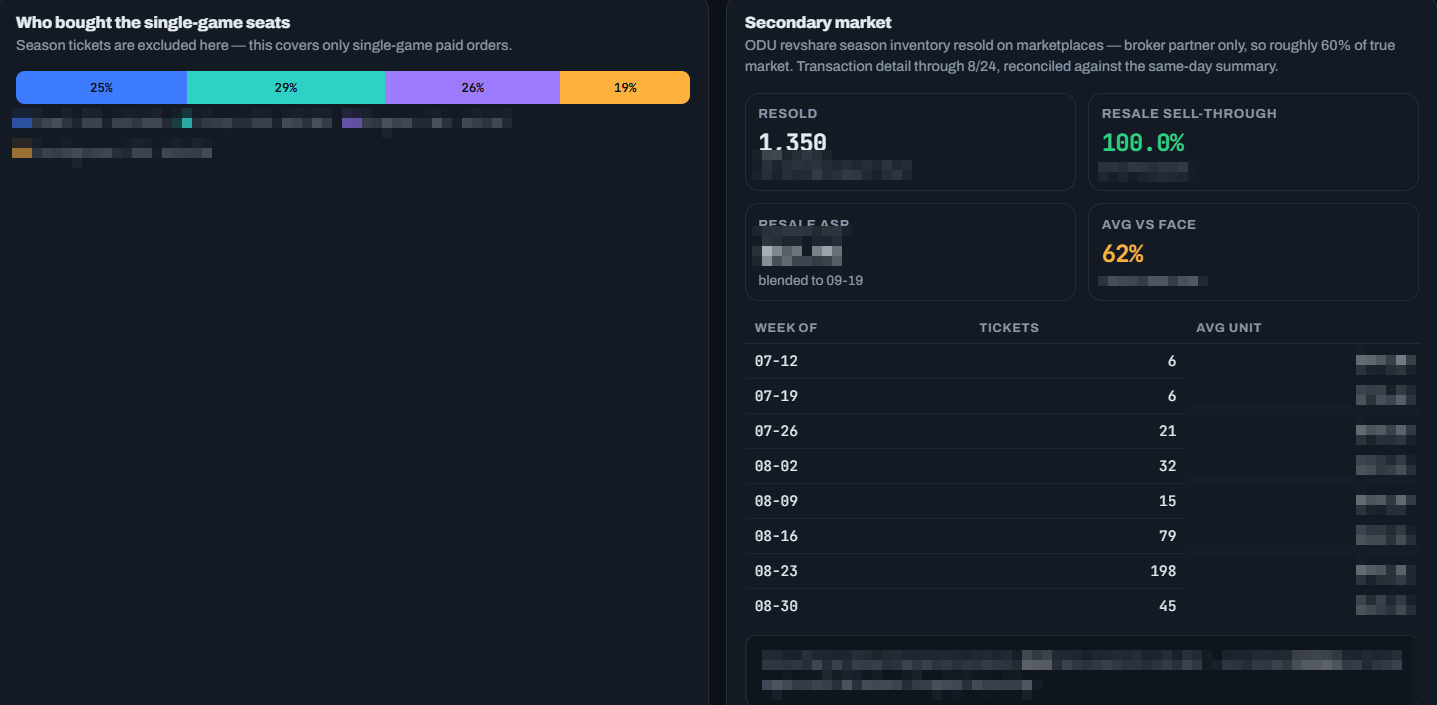Click the tickets value 45
1437x705 pixels.
pos(1167,606)
